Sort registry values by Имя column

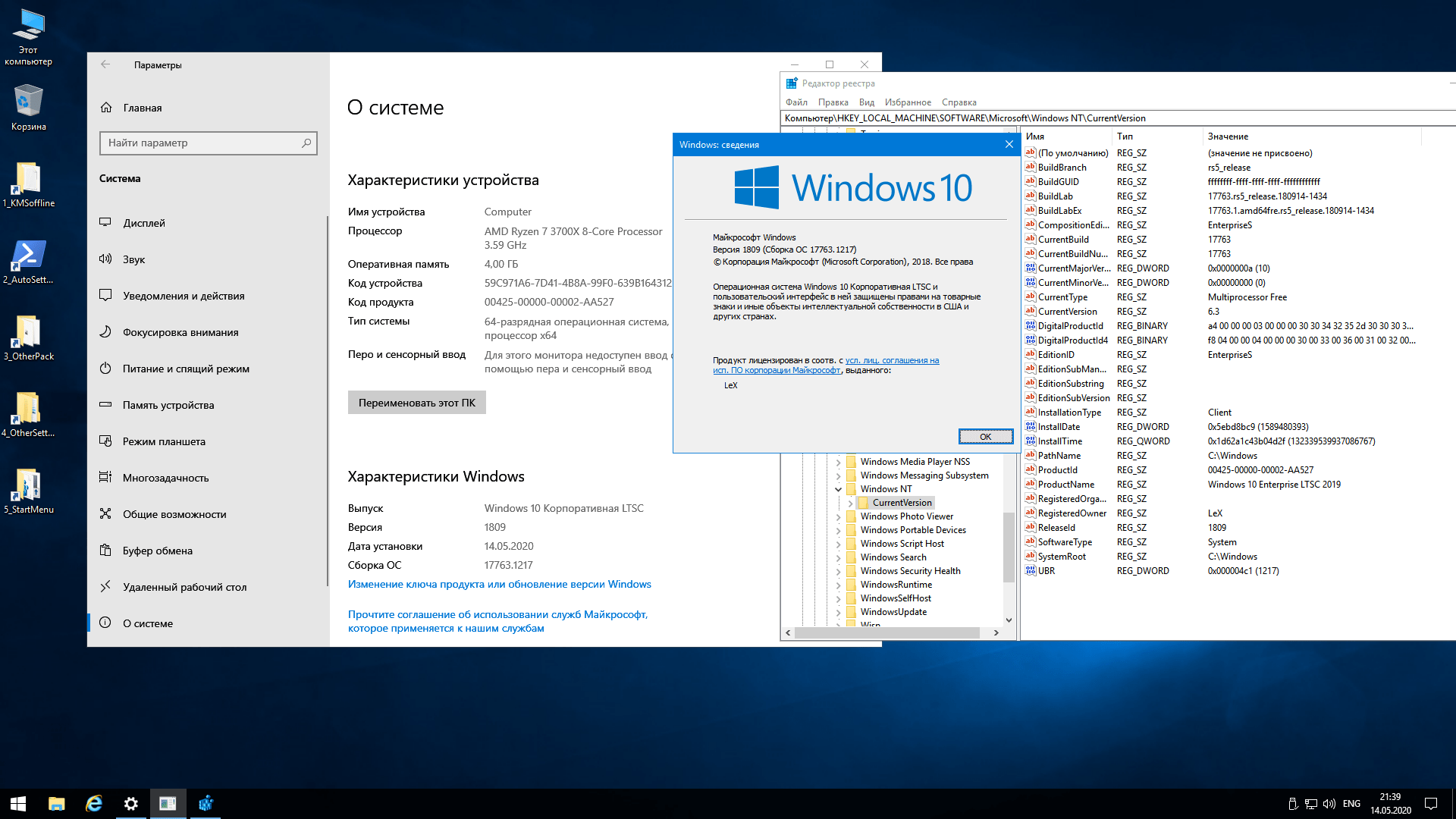tap(1066, 136)
